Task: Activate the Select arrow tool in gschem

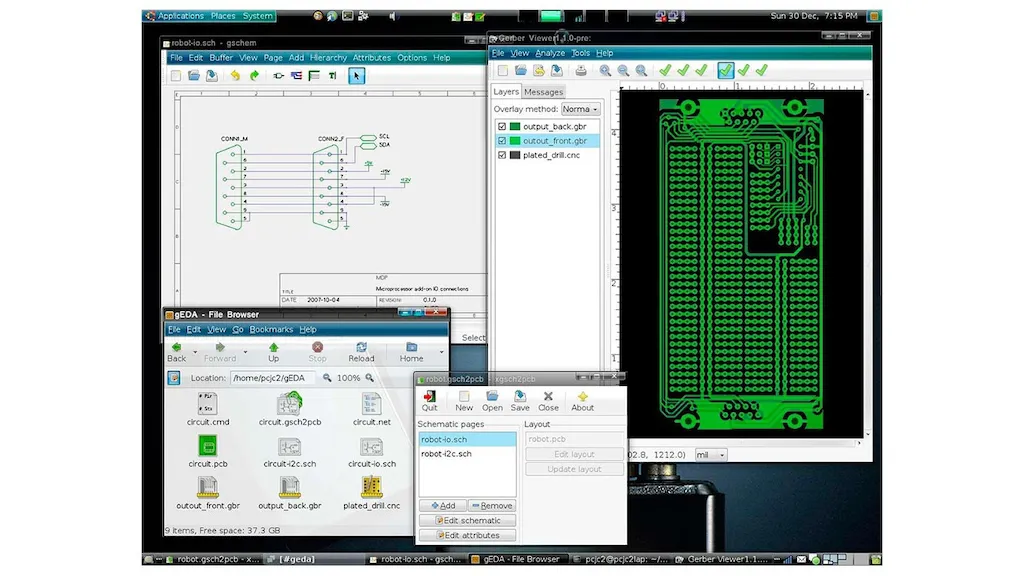Action: coord(356,76)
